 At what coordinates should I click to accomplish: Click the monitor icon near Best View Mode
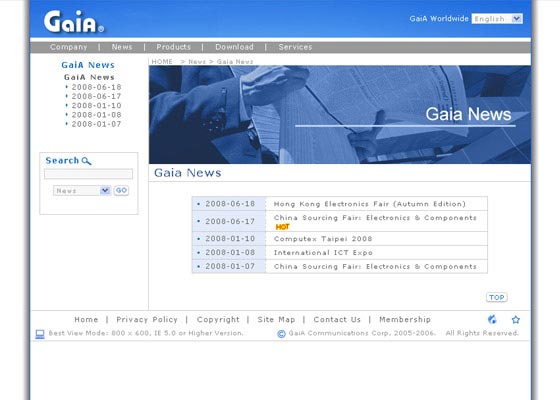point(40,334)
